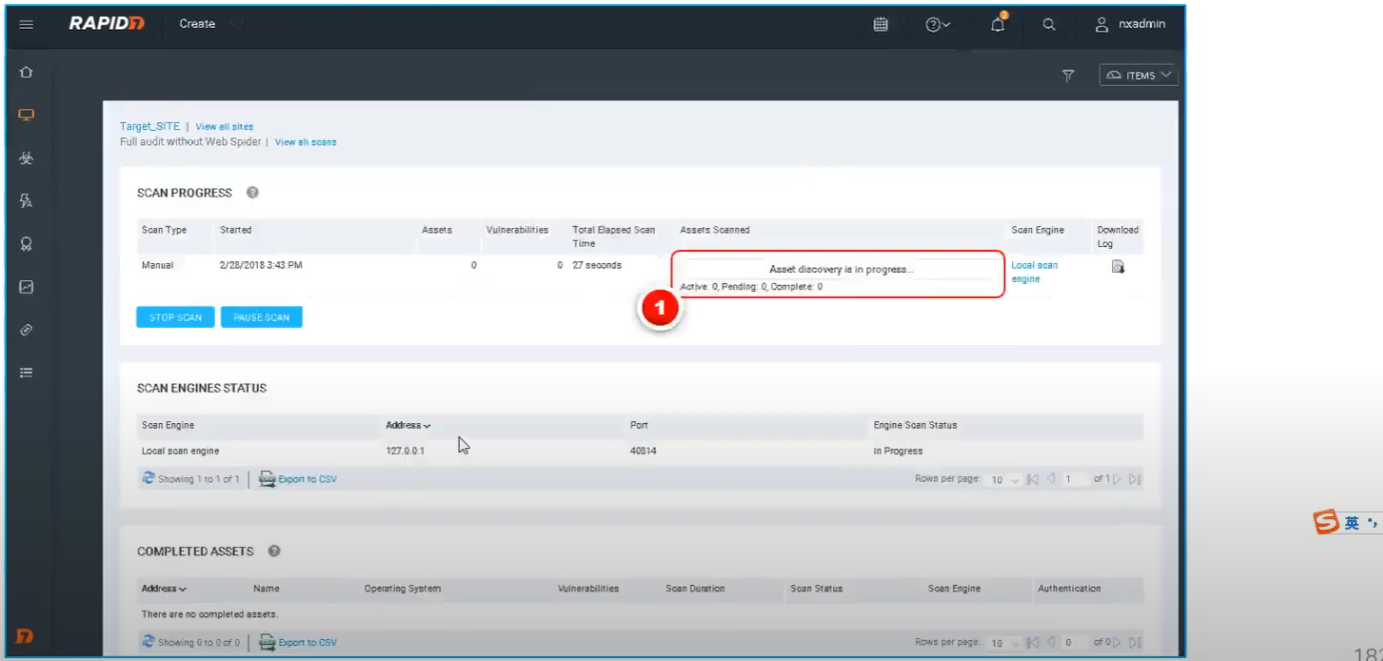
Task: Click the Engine Scan Status column header
Action: [x=915, y=426]
